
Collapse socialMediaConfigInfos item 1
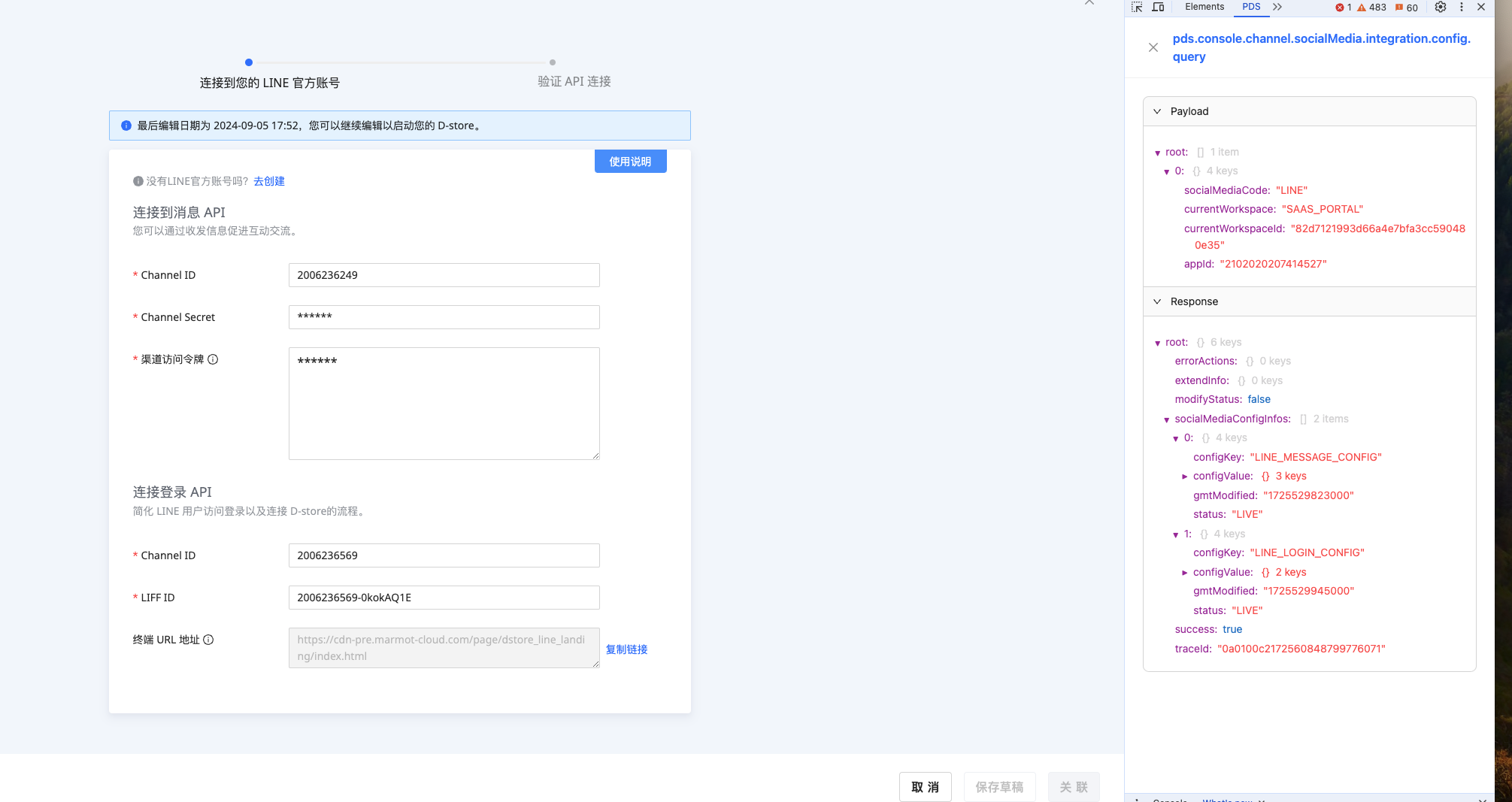point(1176,534)
